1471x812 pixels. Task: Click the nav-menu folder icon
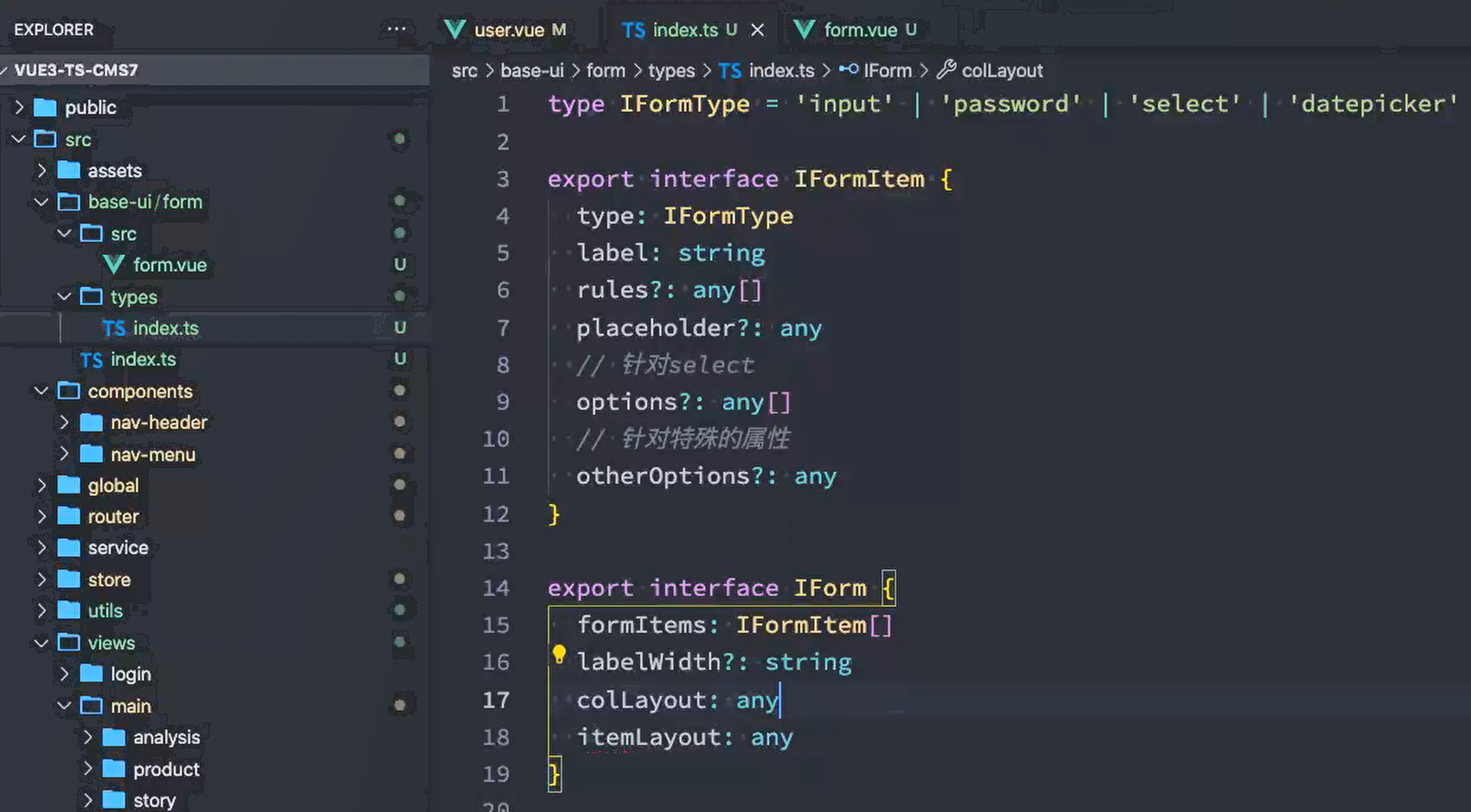pyautogui.click(x=91, y=454)
